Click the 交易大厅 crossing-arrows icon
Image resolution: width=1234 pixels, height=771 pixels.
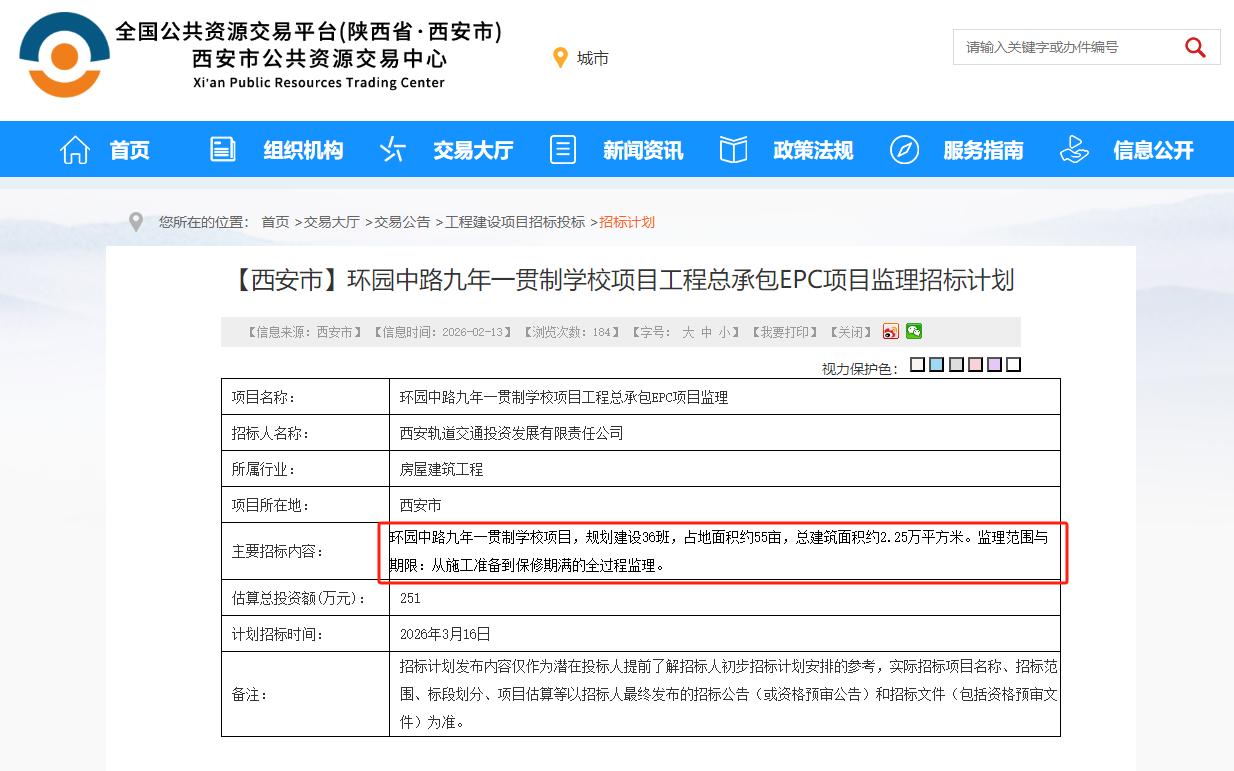391,148
